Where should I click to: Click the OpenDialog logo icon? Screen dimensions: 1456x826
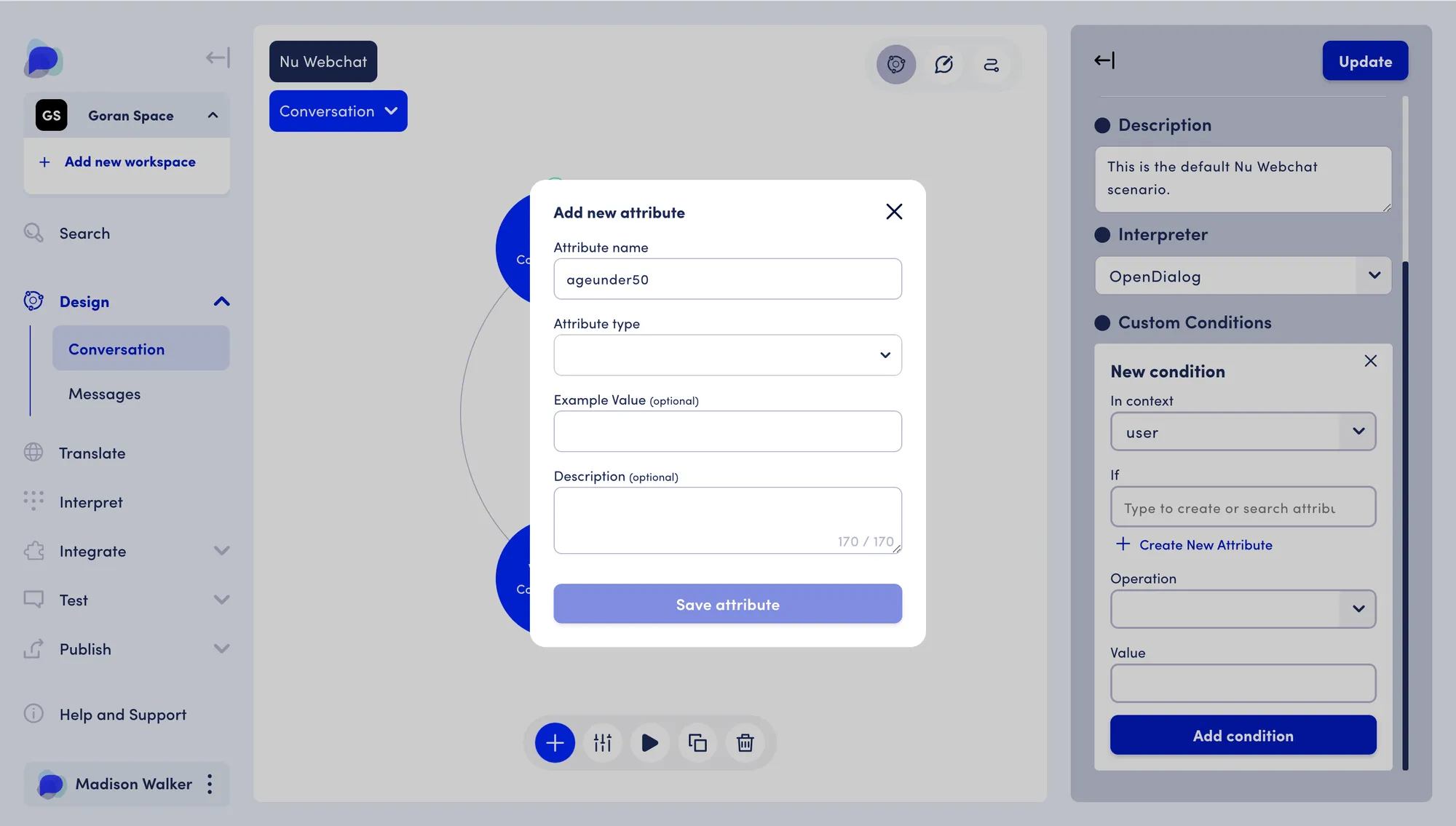pyautogui.click(x=44, y=59)
